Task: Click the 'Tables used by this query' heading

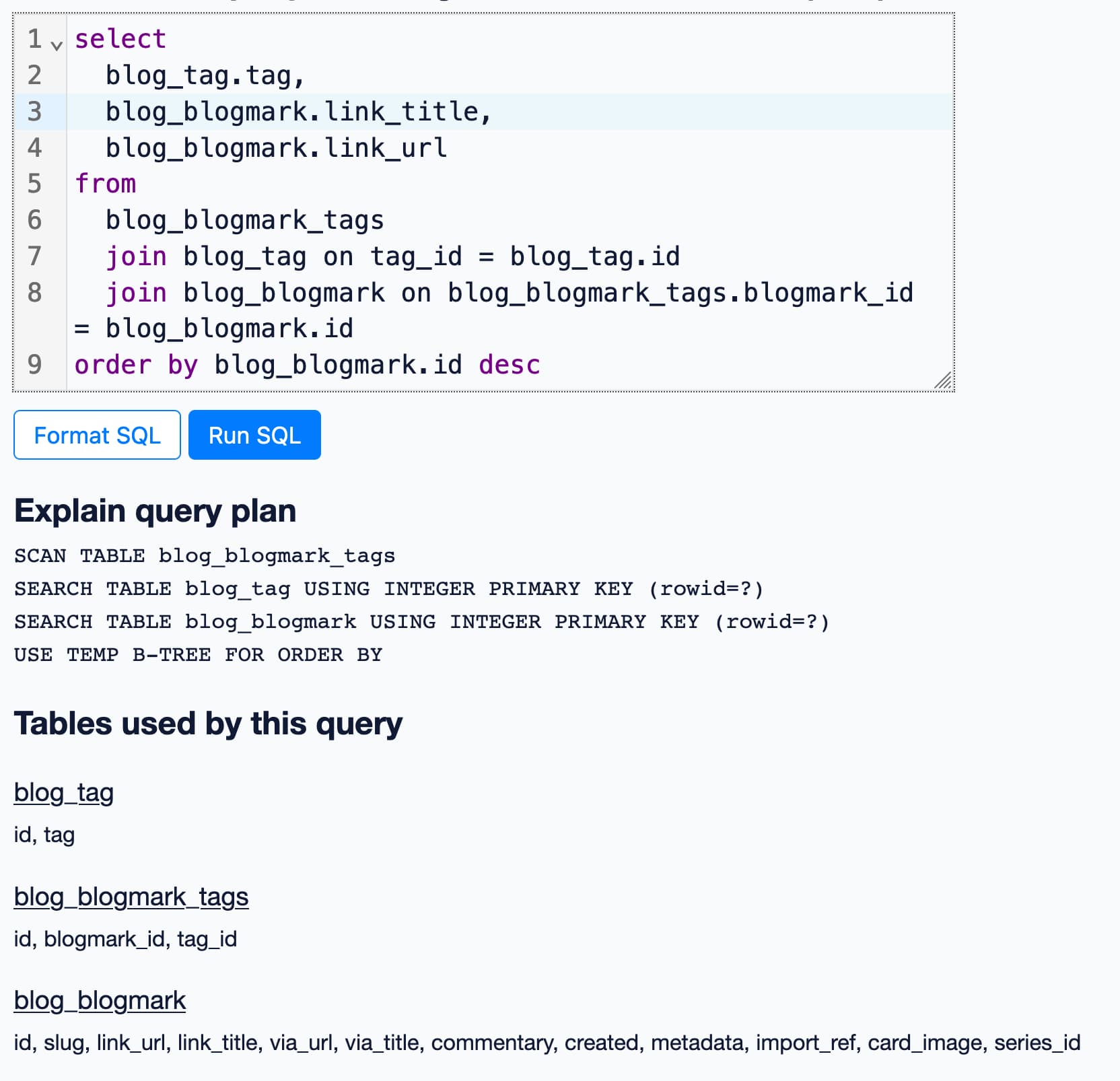Action: (x=208, y=724)
